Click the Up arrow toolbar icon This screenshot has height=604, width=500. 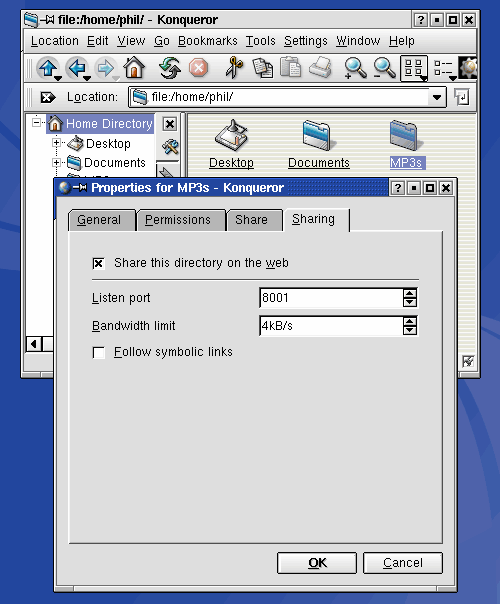click(49, 69)
